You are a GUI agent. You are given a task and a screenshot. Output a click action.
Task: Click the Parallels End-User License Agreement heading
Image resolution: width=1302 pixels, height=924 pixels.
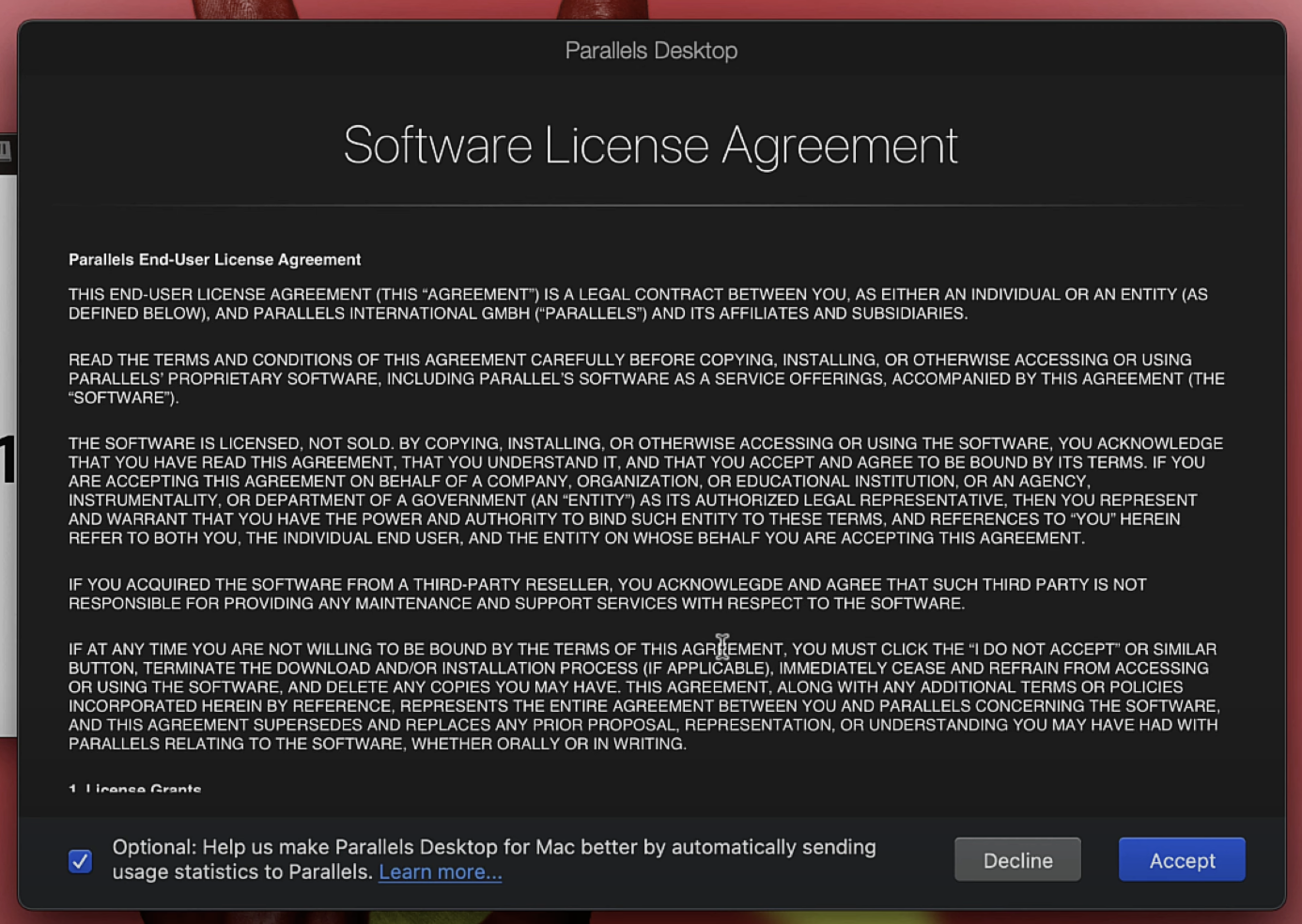click(x=214, y=259)
